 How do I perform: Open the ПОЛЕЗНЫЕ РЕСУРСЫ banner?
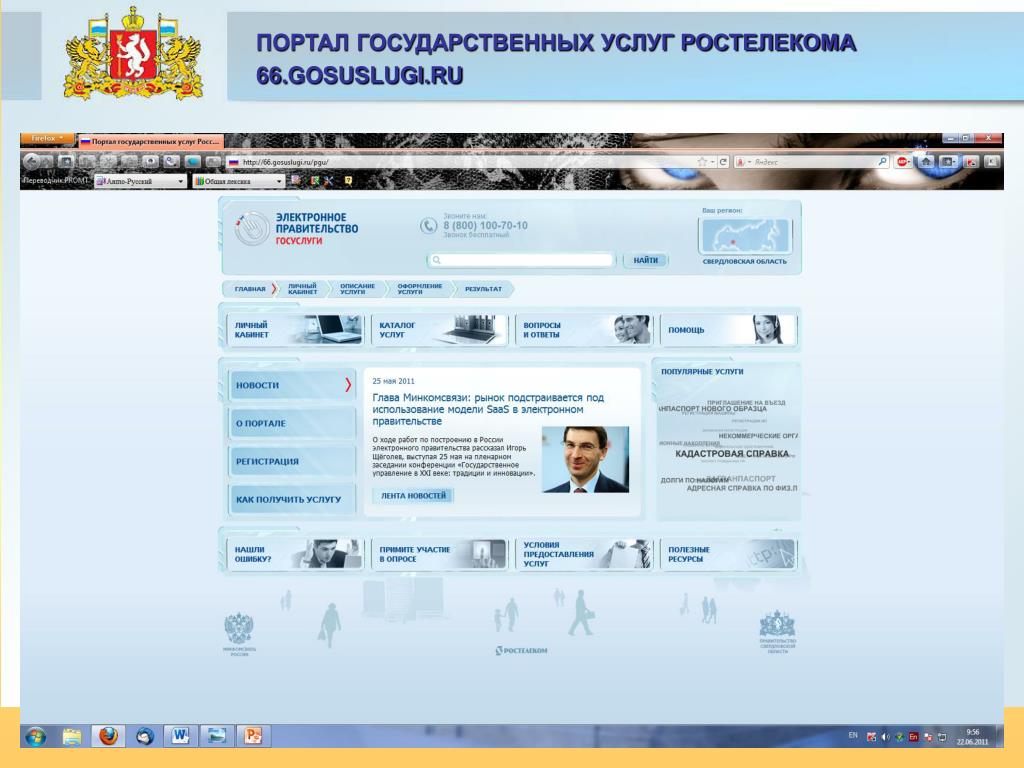coord(728,554)
